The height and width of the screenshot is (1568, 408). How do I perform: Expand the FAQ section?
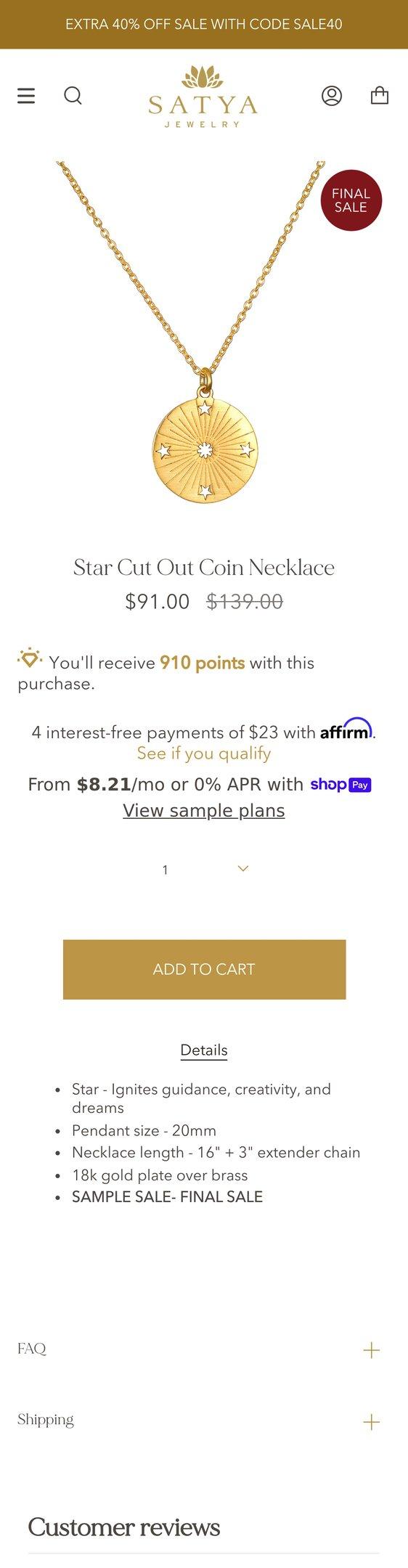(x=204, y=1349)
